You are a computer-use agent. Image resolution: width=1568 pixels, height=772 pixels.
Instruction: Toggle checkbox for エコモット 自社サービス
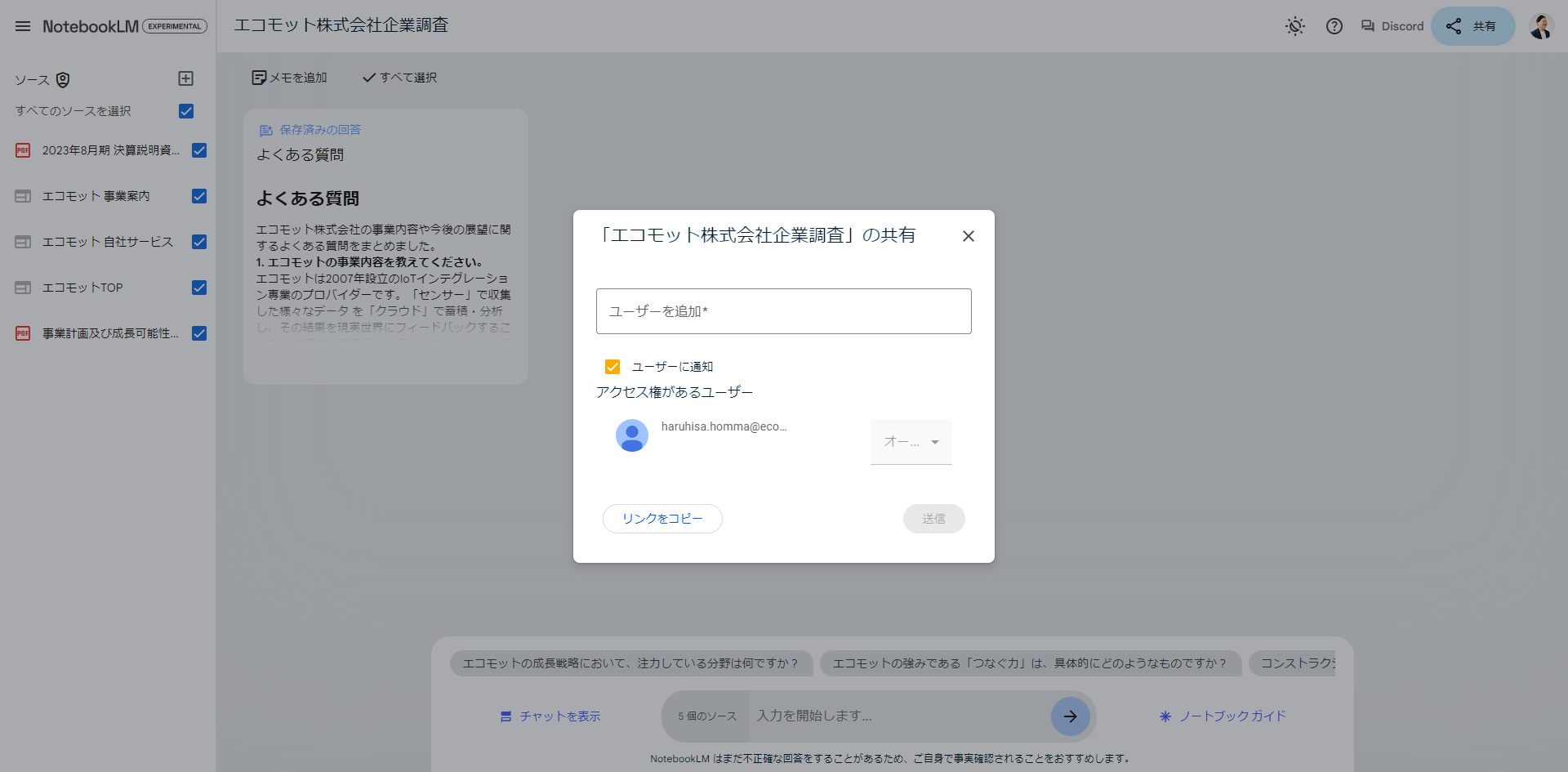(x=199, y=242)
